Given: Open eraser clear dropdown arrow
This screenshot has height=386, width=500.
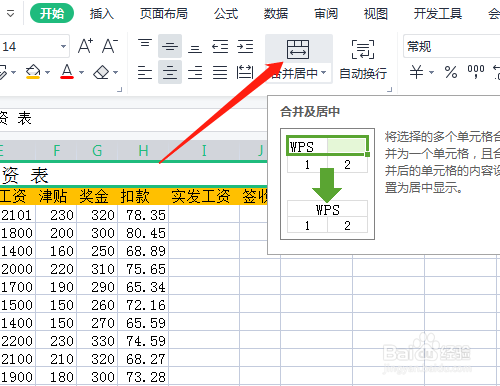Looking at the screenshot, I should (115, 72).
